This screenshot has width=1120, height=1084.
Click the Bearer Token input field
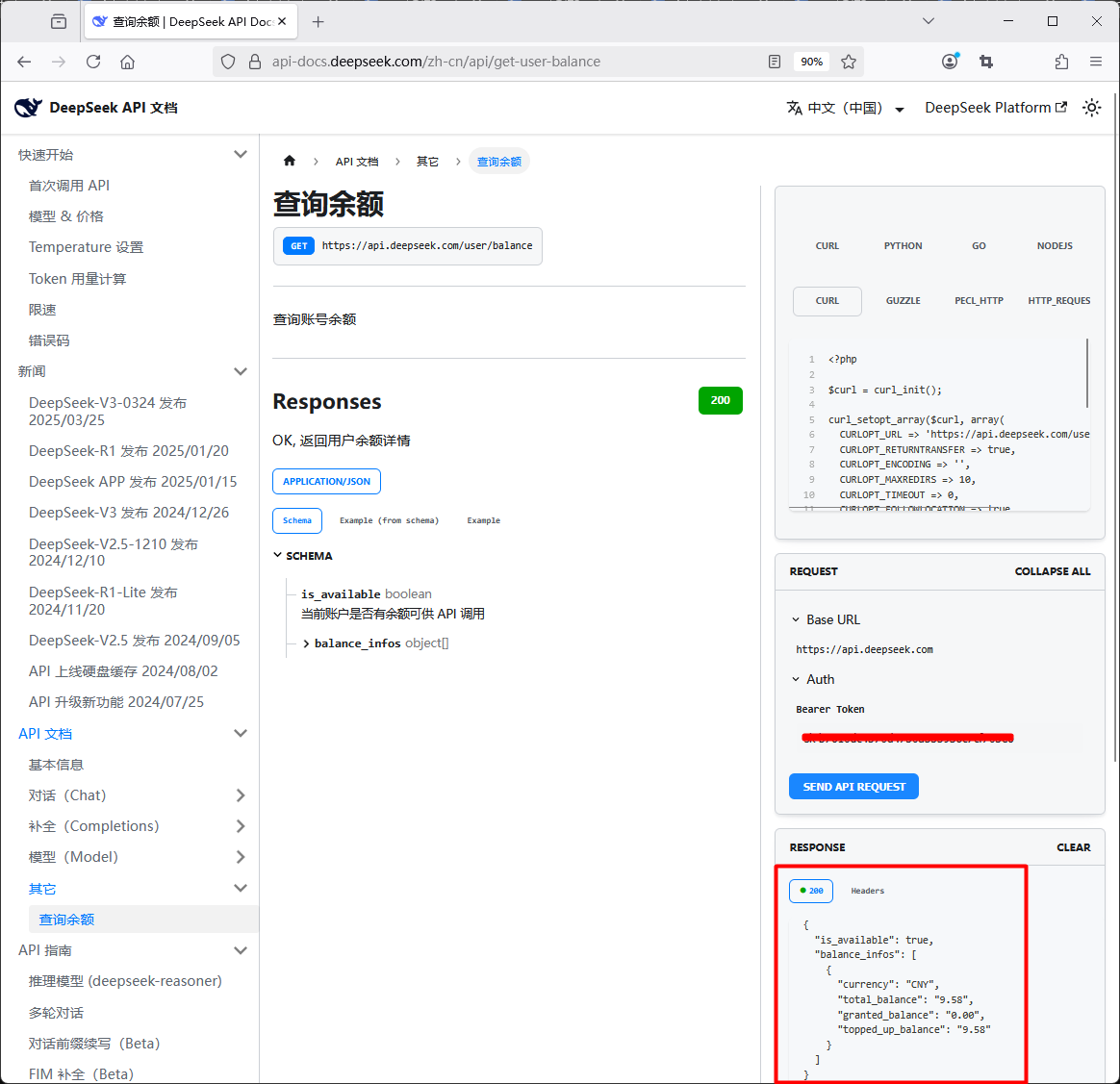click(939, 739)
